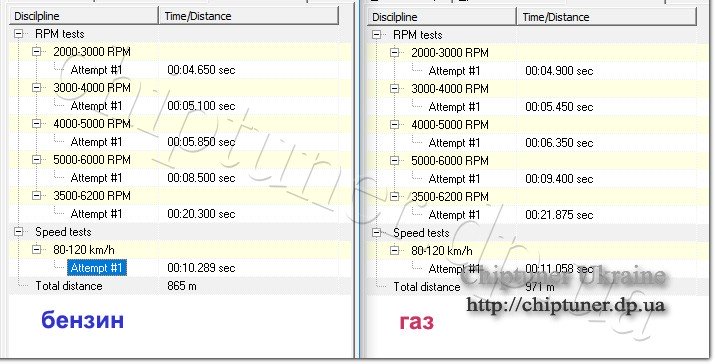Viewport: 715px width, 364px height.
Task: Collapse Speed tests in left panel
Action: tap(19, 232)
